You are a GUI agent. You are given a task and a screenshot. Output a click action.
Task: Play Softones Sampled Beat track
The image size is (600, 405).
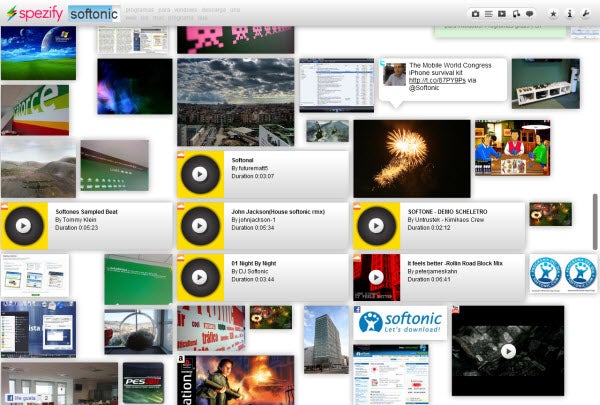pos(24,226)
